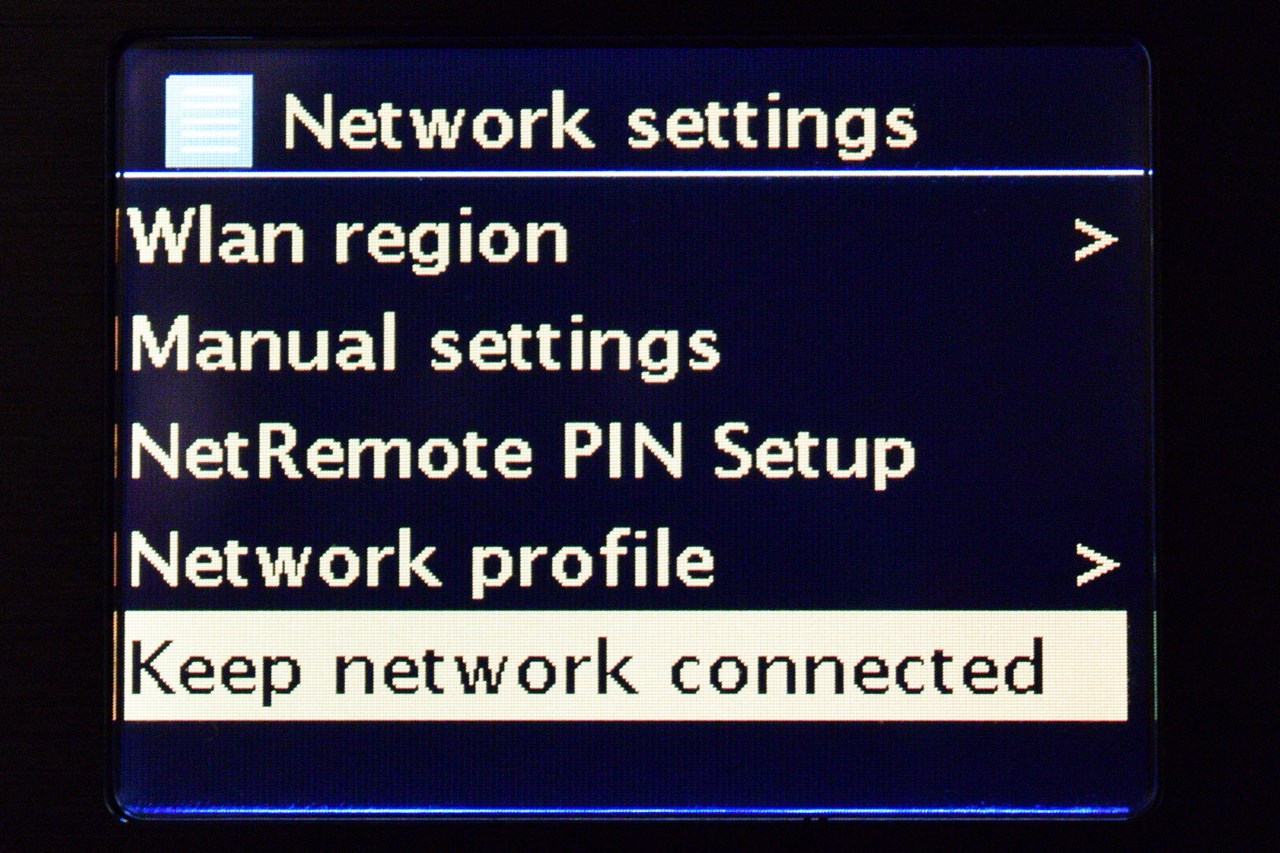Toggle the highlighted Keep network connected option
Image resolution: width=1280 pixels, height=853 pixels.
(623, 666)
